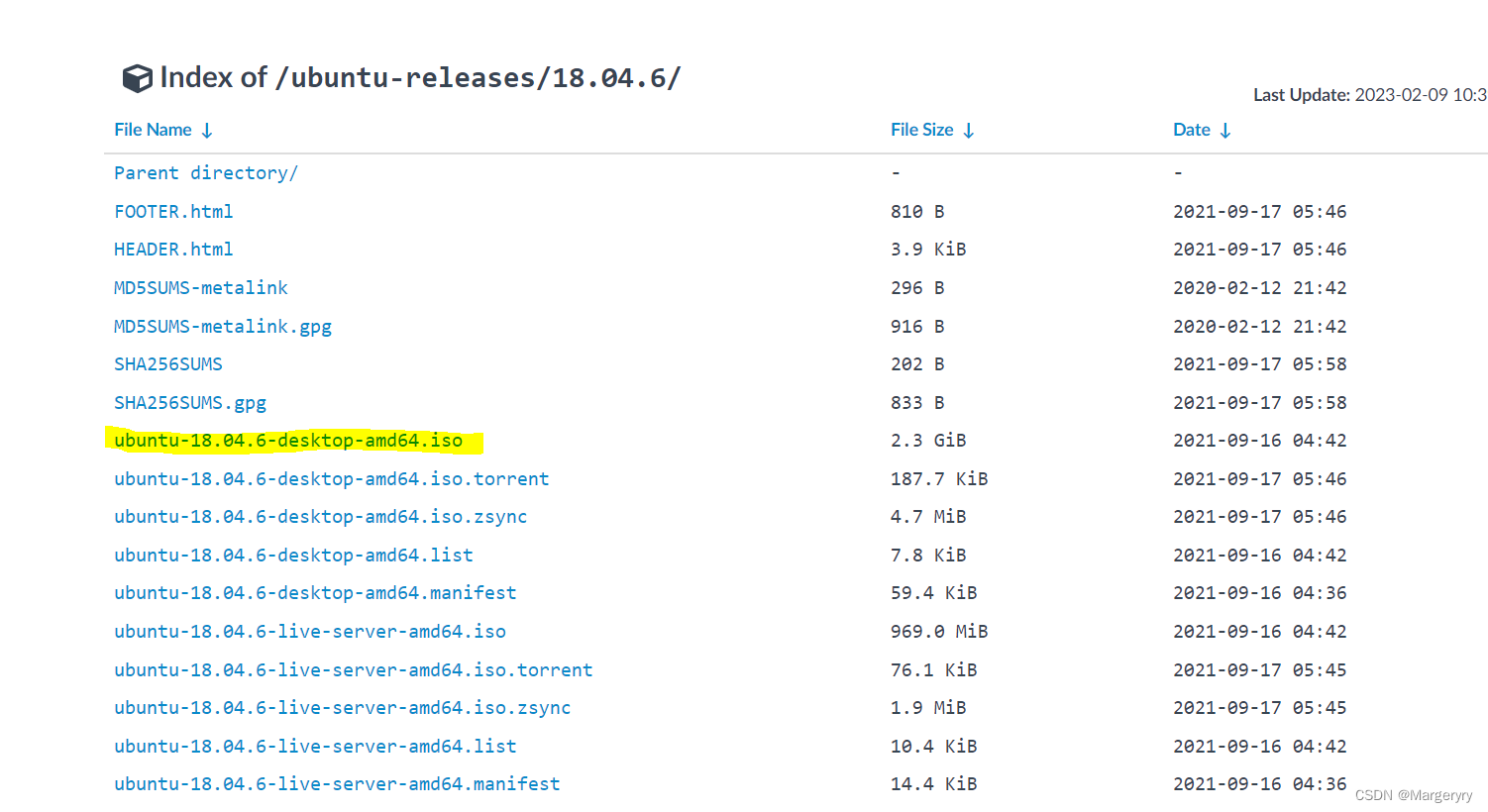The width and height of the screenshot is (1488, 812).
Task: Select the 3.9 KiB size value
Action: pyautogui.click(x=928, y=250)
